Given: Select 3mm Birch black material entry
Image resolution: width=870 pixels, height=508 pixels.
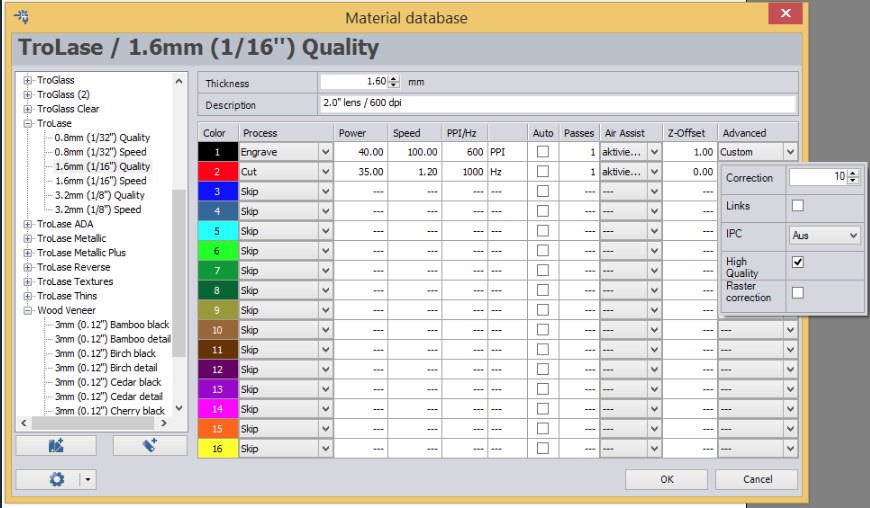Looking at the screenshot, I should click(x=105, y=354).
